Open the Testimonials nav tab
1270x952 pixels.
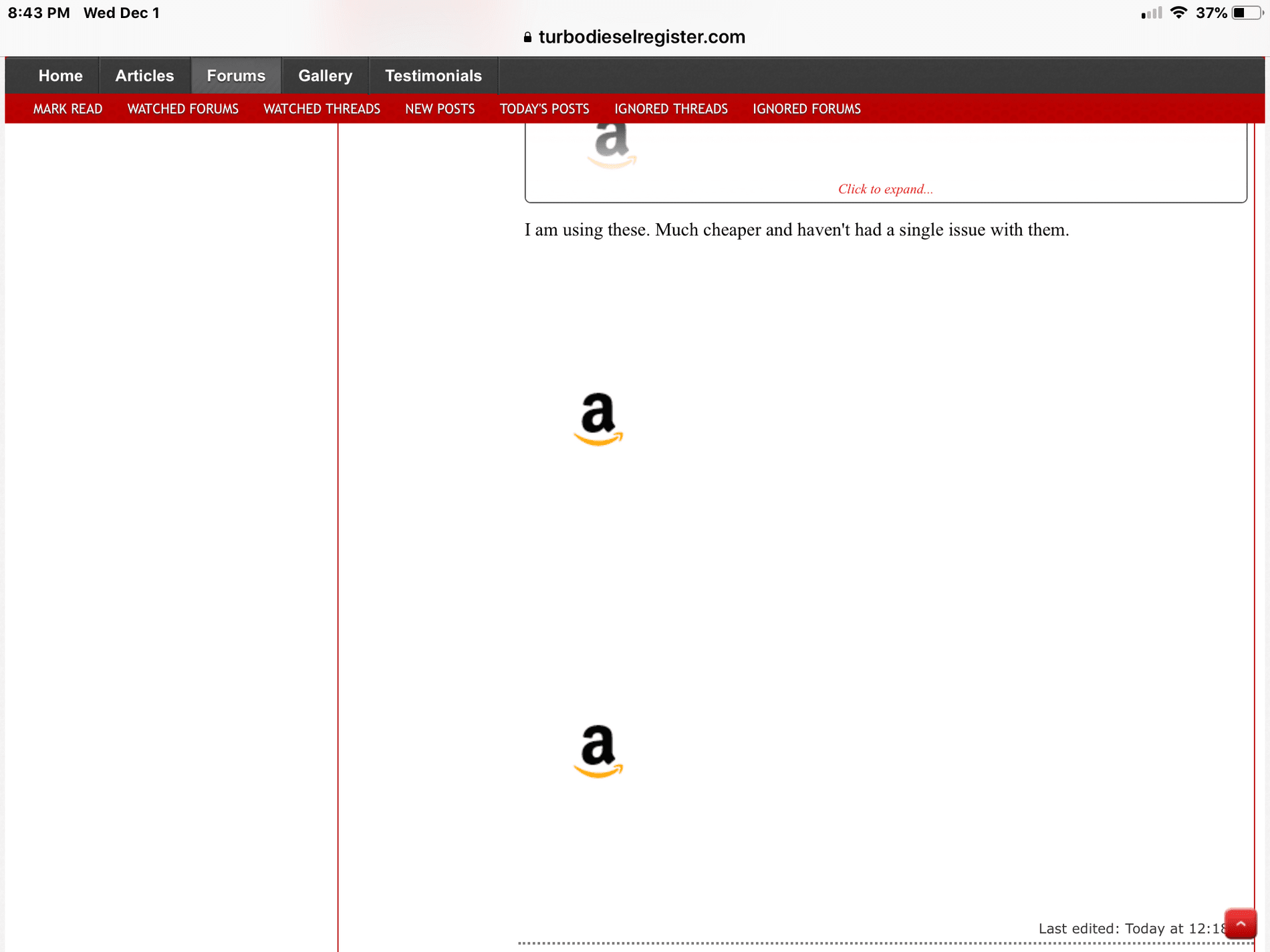coord(433,75)
